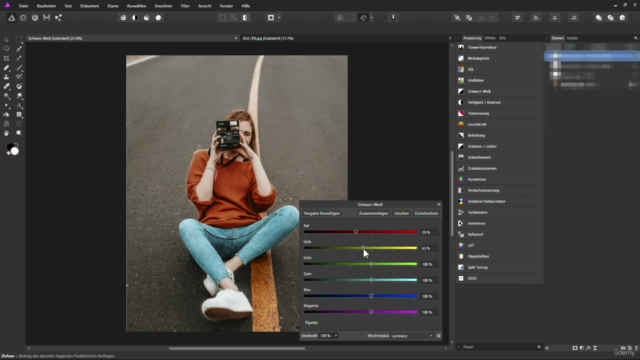Click the foreground/background colour swatch
640x360 pixels.
(x=13, y=149)
